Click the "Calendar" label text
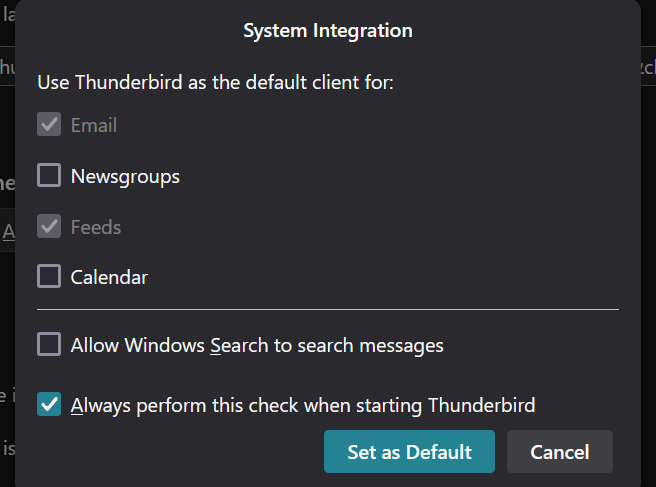This screenshot has height=487, width=656. 109,277
